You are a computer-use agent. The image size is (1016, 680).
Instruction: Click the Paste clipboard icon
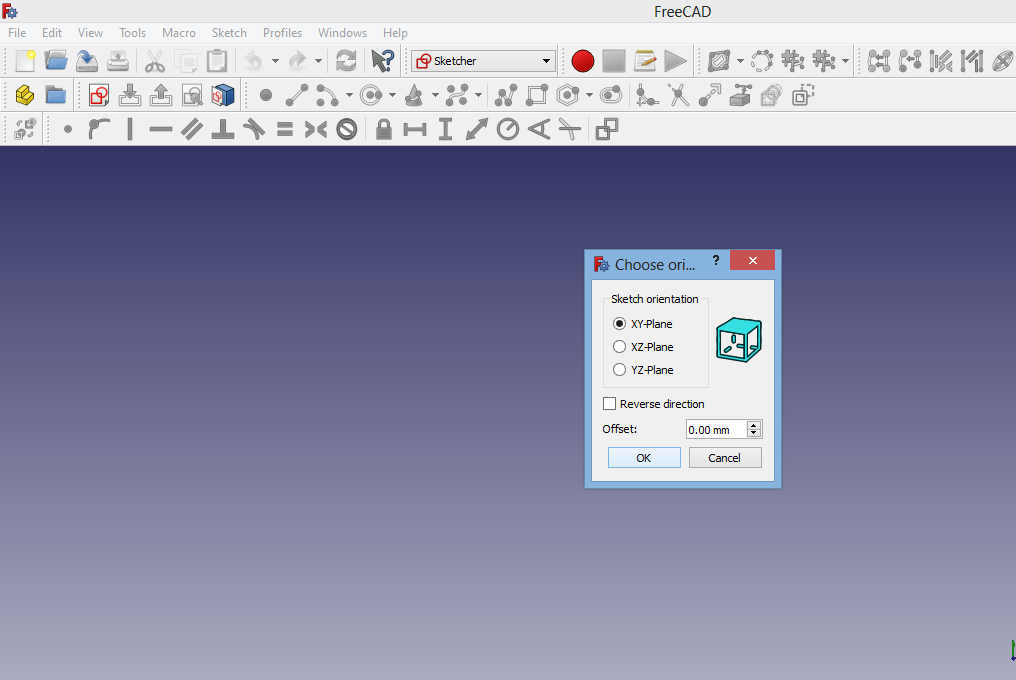216,61
